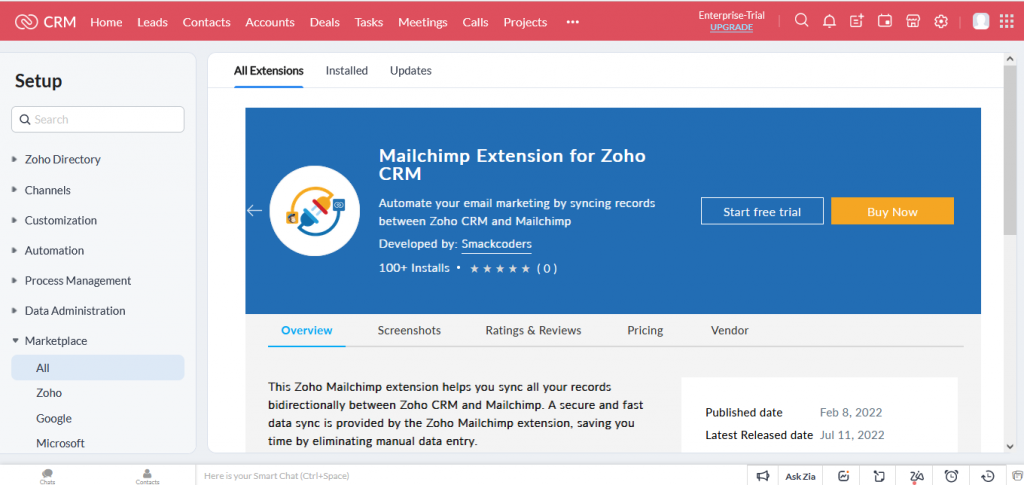Viewport: 1024px width, 485px height.
Task: Click the Zoho CRM logo icon
Action: 26,22
